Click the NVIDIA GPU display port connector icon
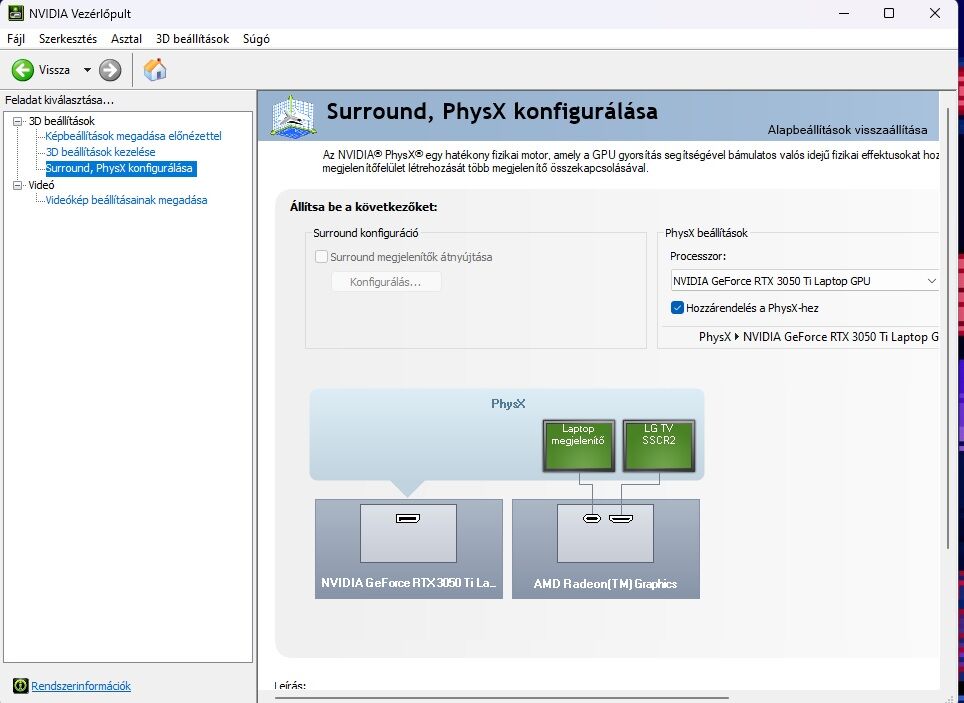The width and height of the screenshot is (964, 703). 408,518
